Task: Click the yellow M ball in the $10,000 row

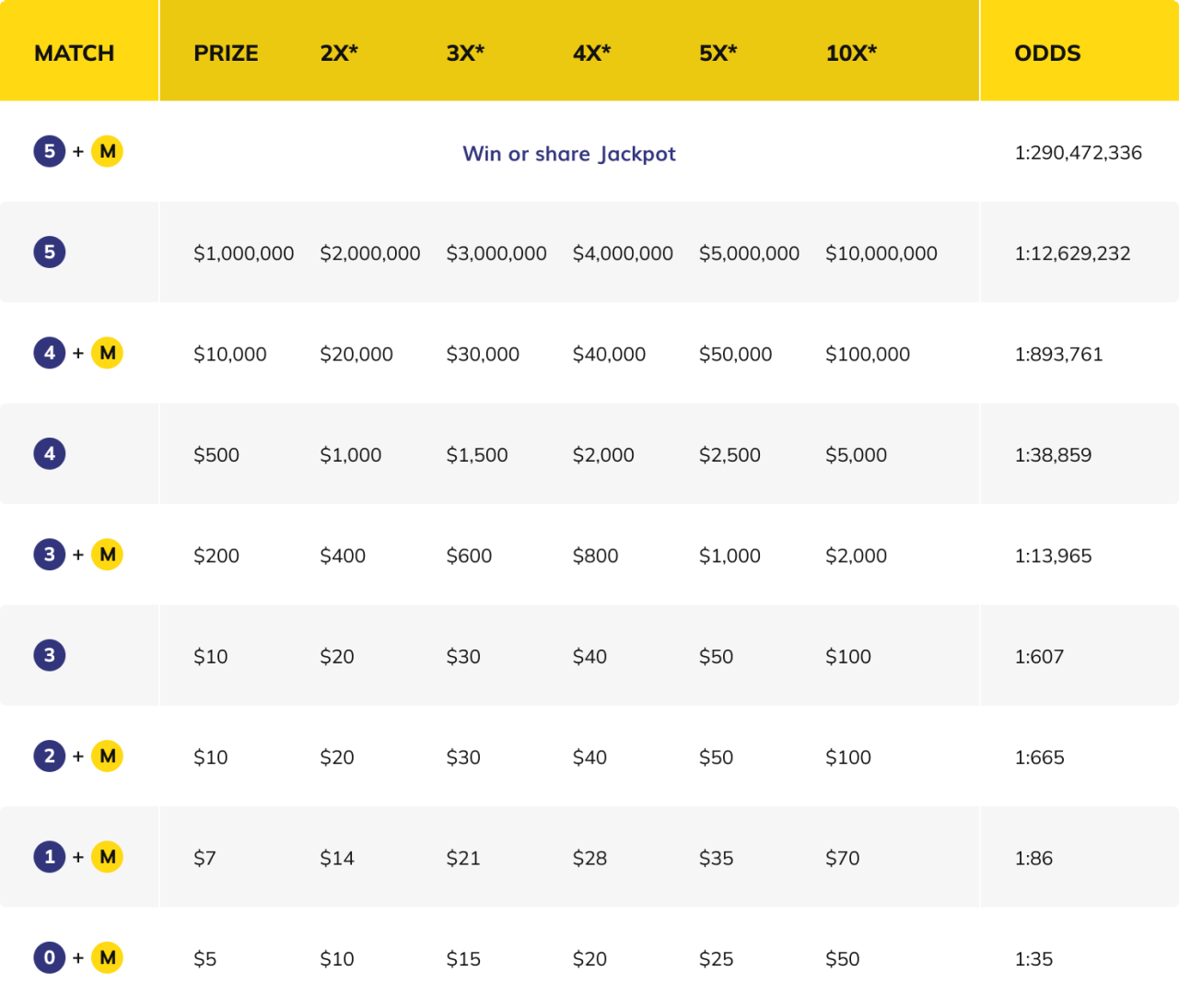Action: (108, 353)
